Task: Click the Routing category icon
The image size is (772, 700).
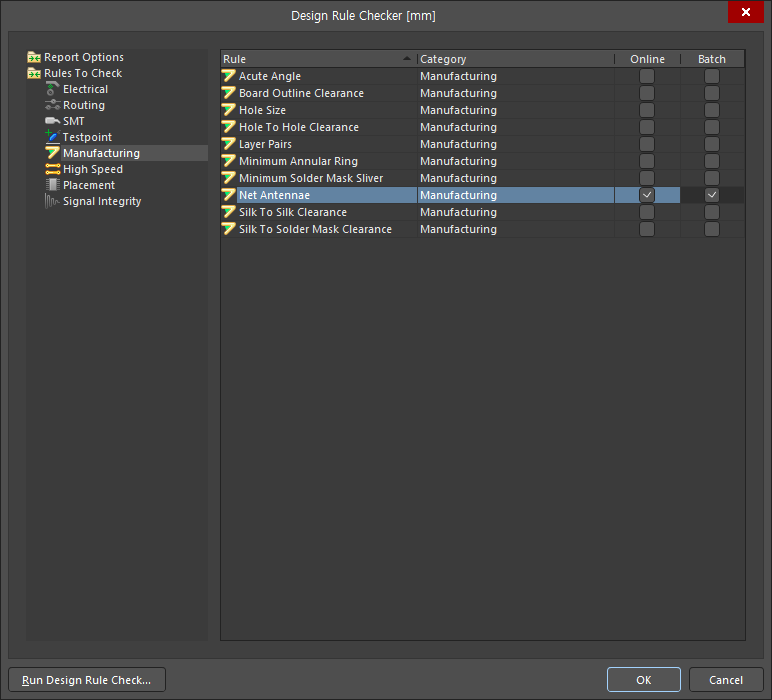Action: click(52, 105)
